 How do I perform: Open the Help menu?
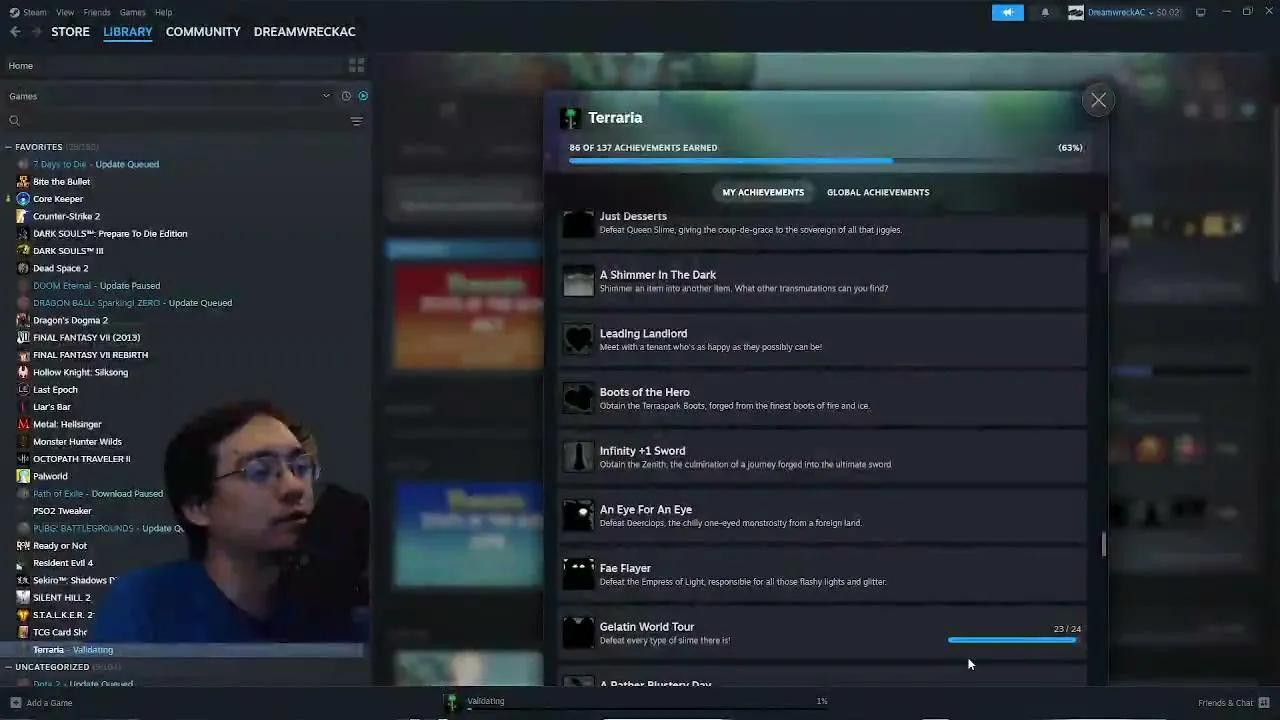point(163,12)
